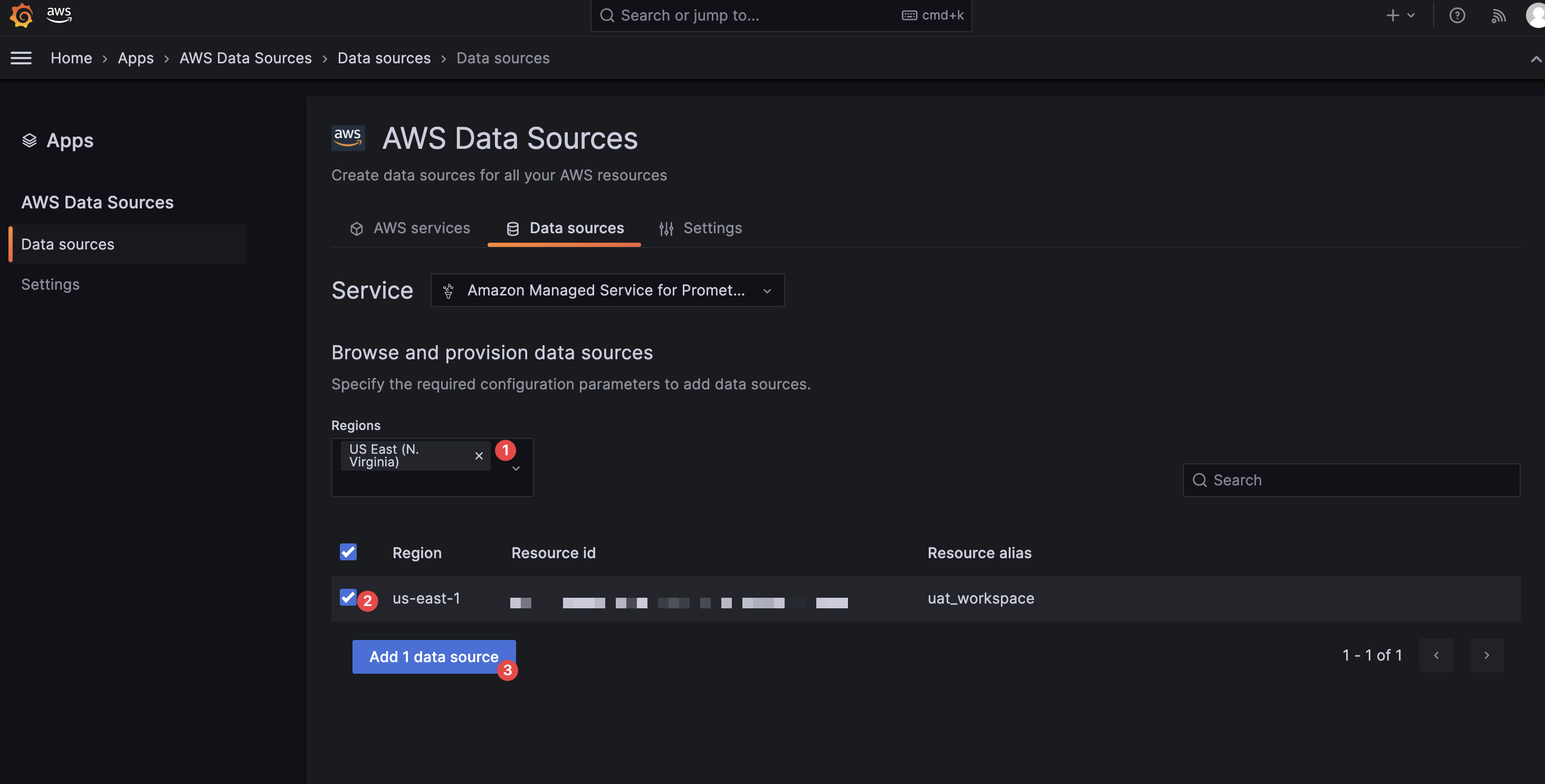This screenshot has height=784, width=1545.
Task: Expand the Service dropdown selector
Action: [x=607, y=290]
